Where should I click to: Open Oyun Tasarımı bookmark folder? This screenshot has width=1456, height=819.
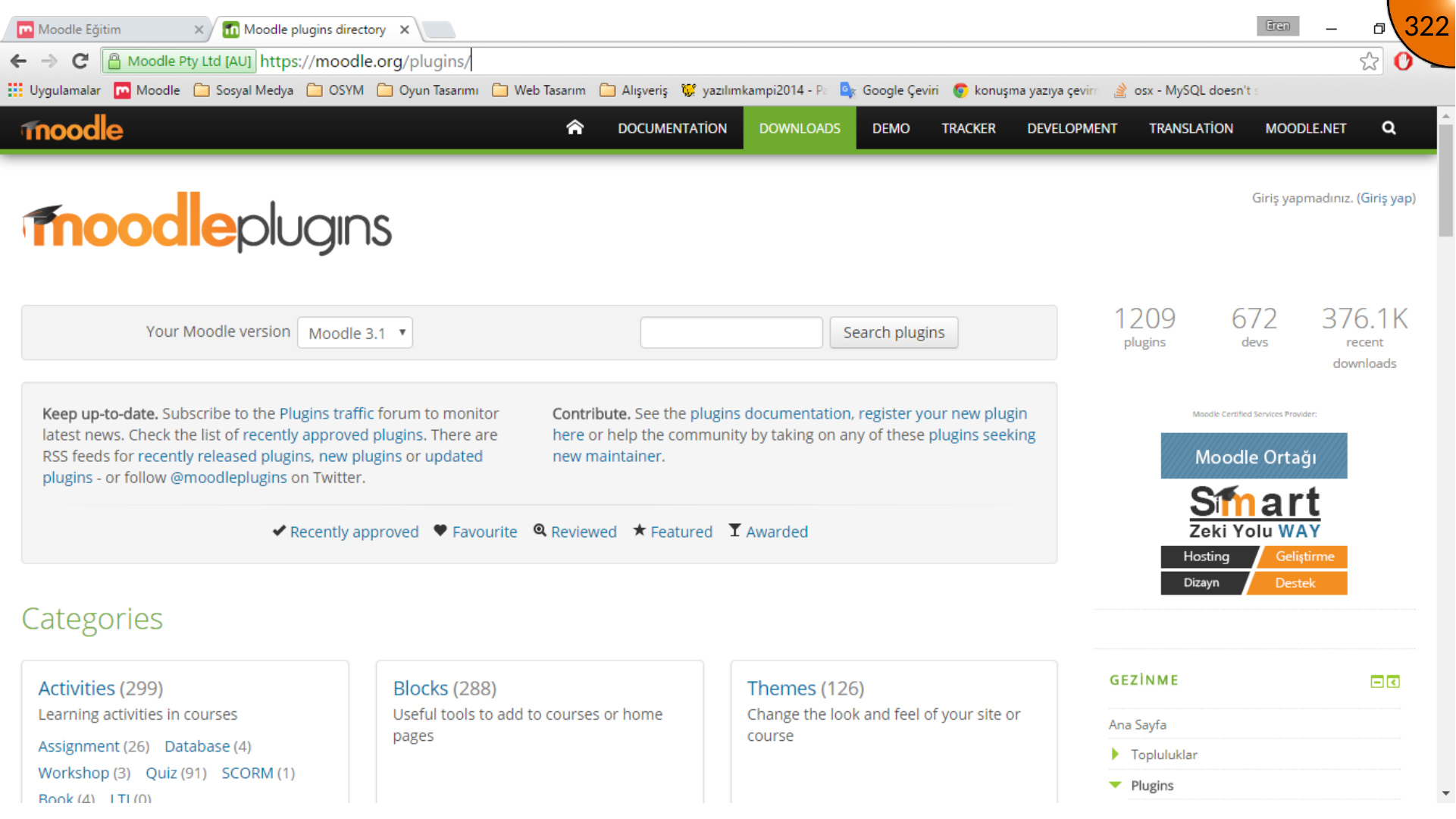pyautogui.click(x=428, y=90)
